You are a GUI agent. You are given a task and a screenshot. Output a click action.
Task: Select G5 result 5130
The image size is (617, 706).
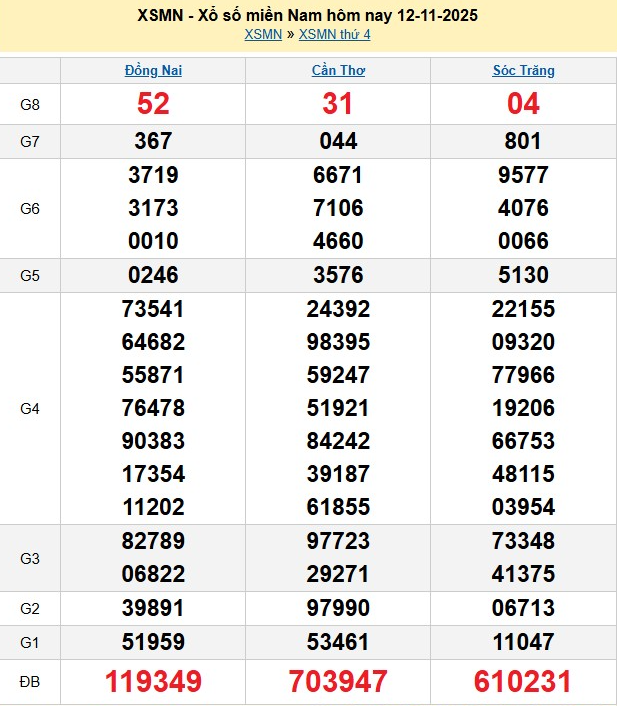click(523, 275)
